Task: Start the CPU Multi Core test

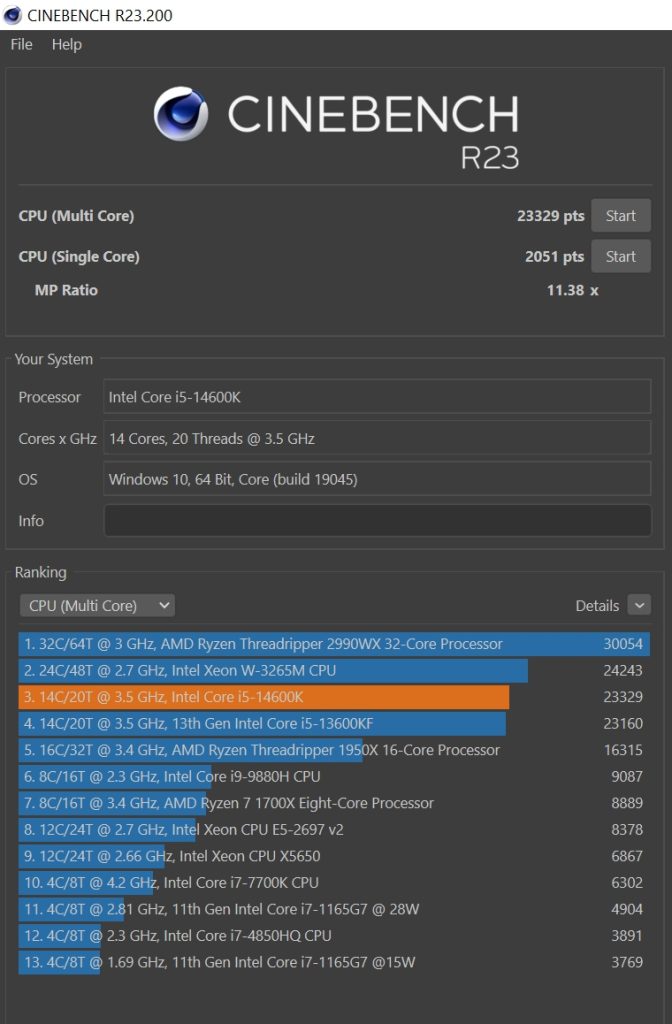Action: [620, 216]
